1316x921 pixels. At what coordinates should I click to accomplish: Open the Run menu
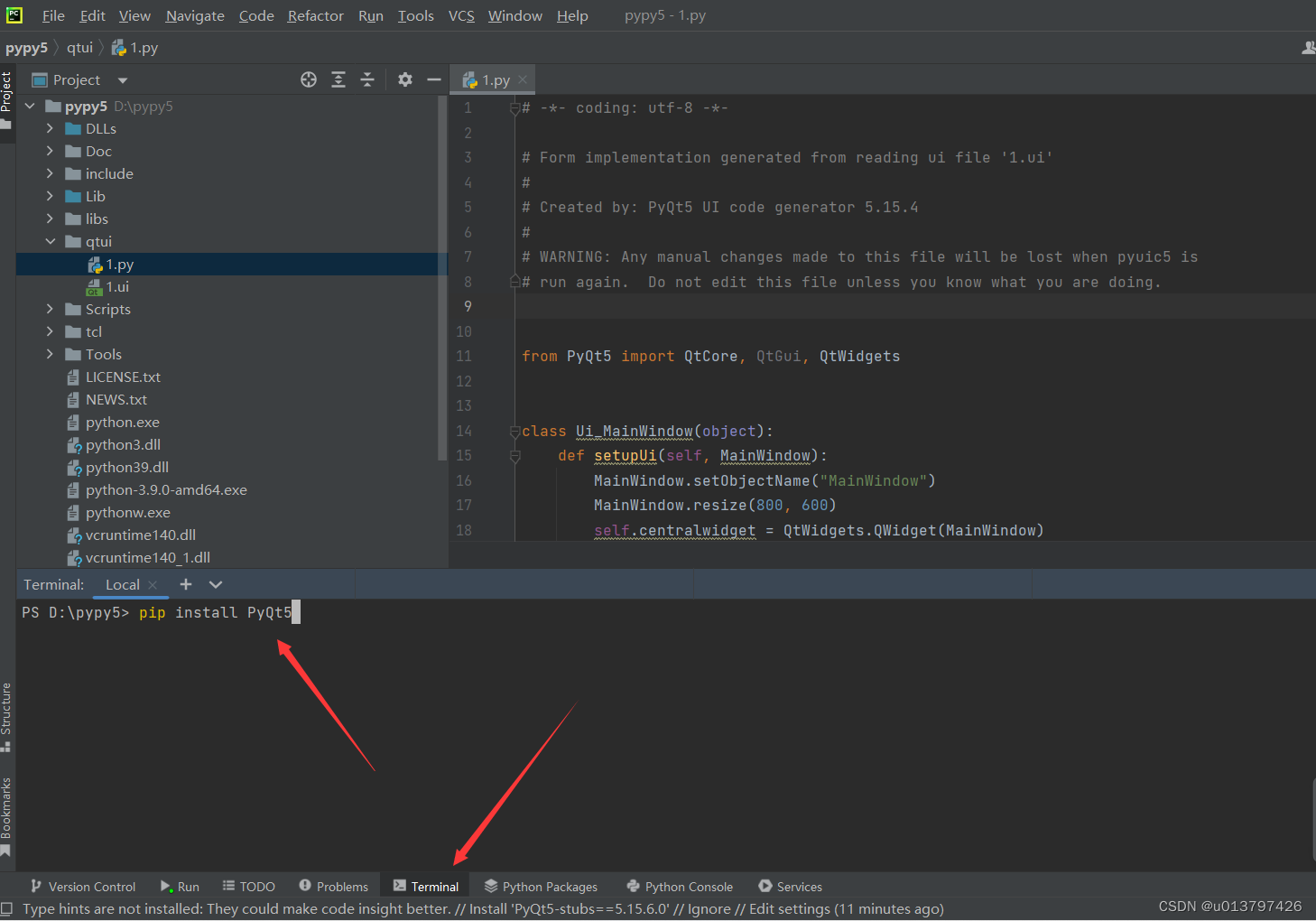coord(371,15)
